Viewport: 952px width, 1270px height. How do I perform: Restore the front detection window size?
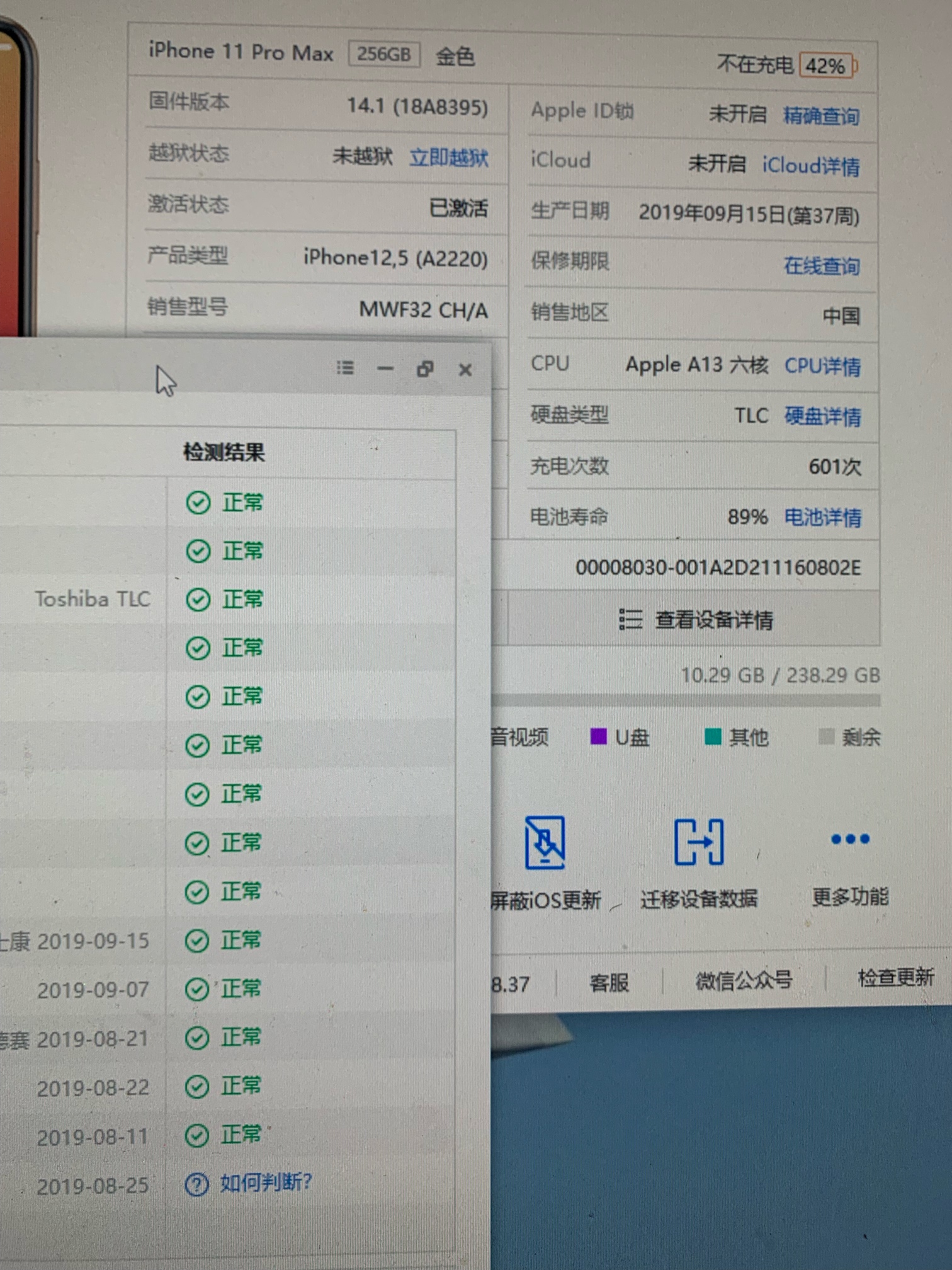(426, 369)
